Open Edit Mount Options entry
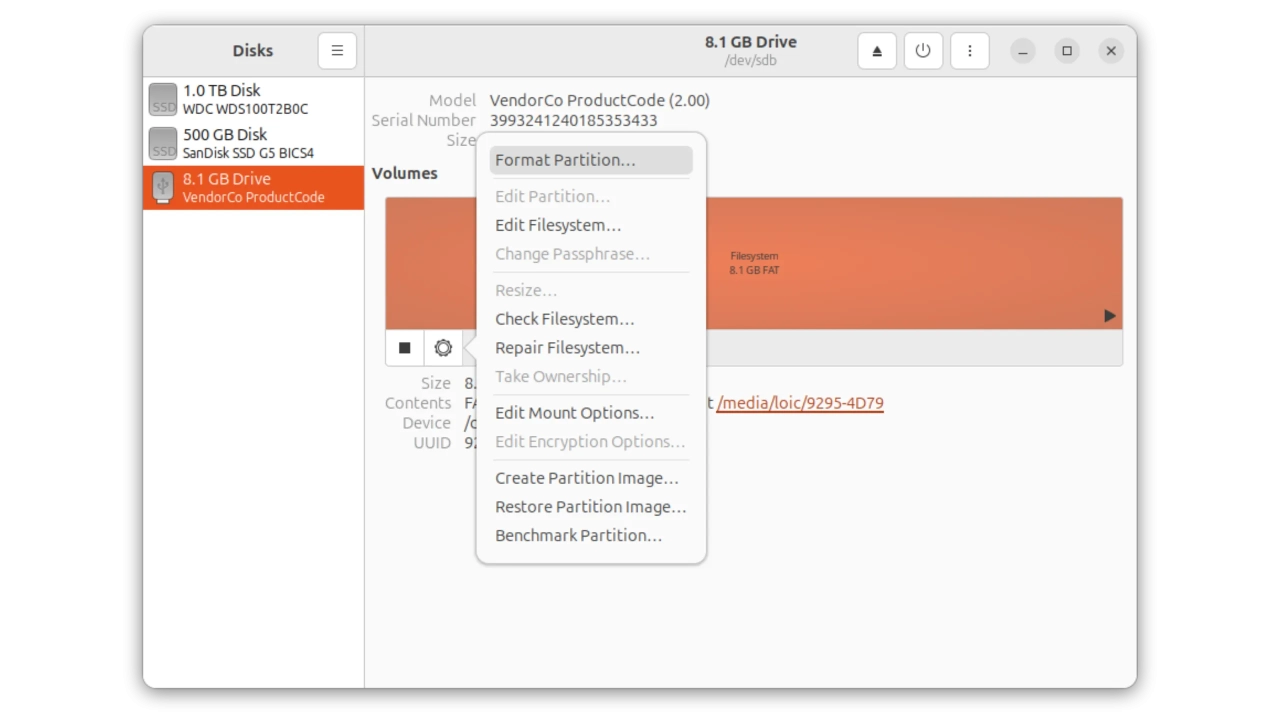The width and height of the screenshot is (1280, 720). (x=574, y=413)
